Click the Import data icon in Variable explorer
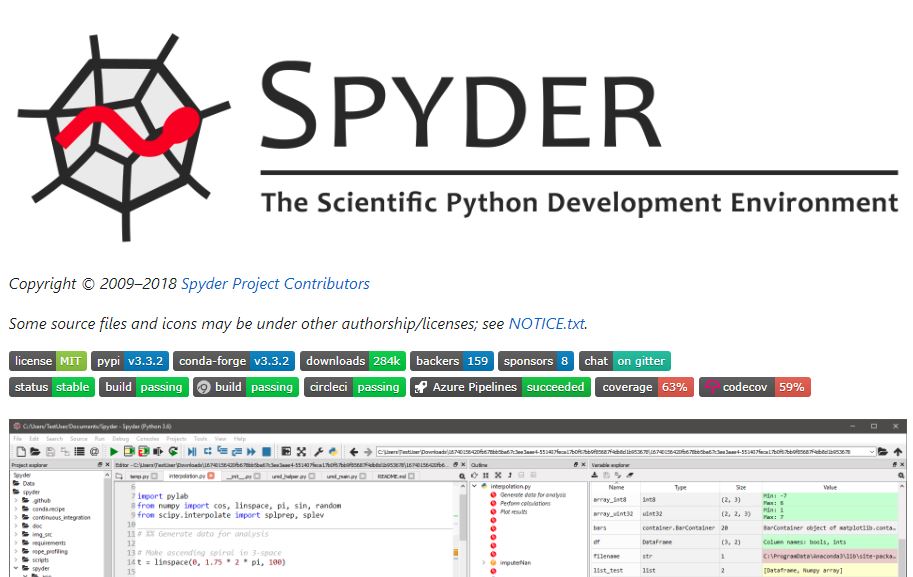 (x=594, y=475)
